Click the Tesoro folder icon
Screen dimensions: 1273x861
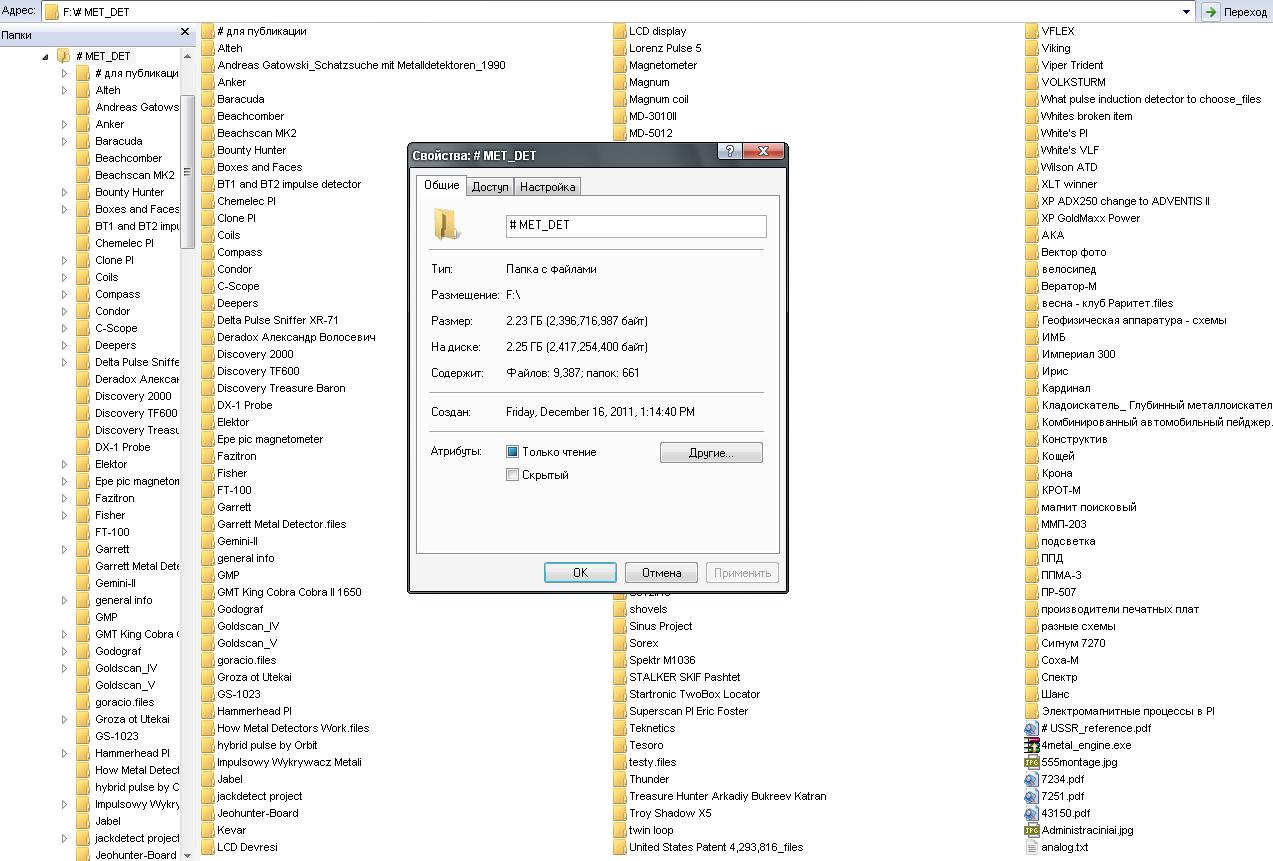620,745
